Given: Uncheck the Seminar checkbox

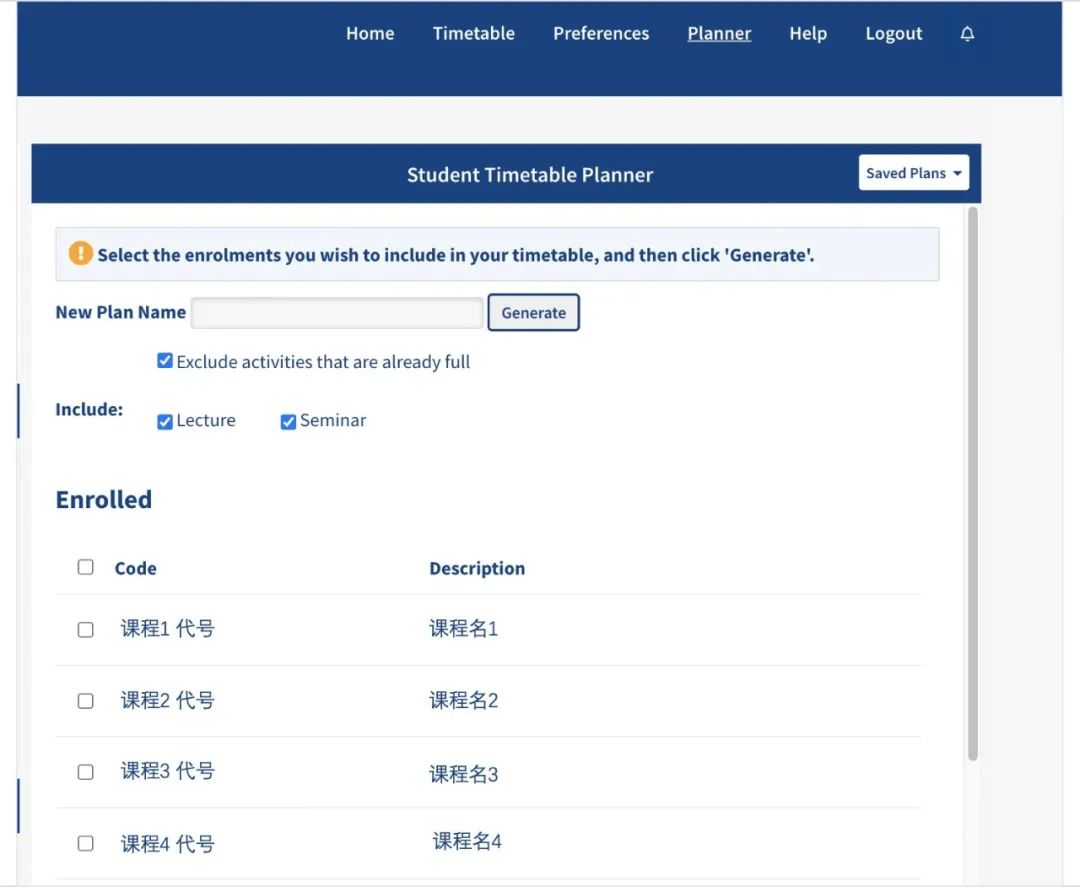Looking at the screenshot, I should [288, 421].
